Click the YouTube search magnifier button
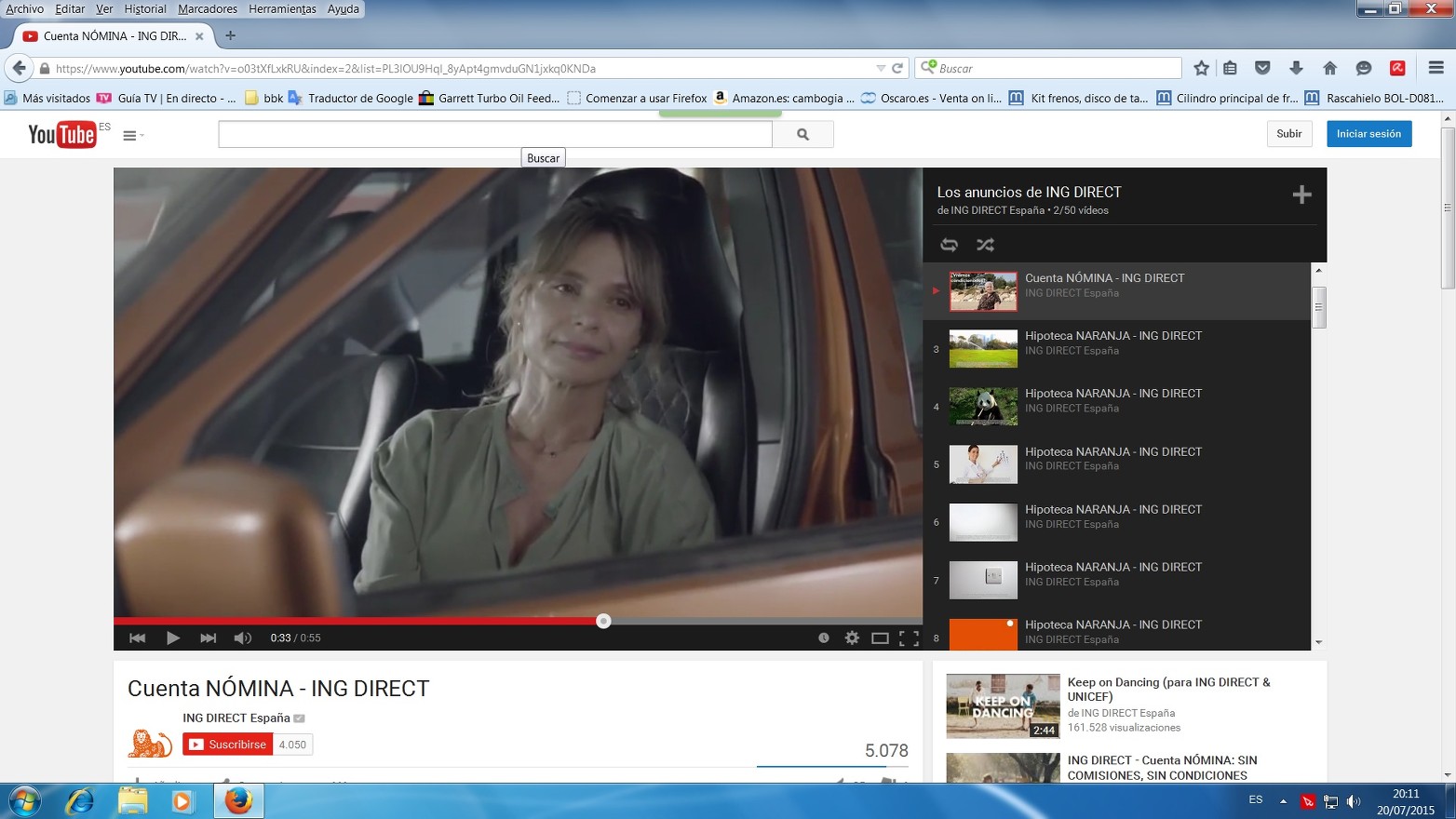The width and height of the screenshot is (1456, 819). pyautogui.click(x=802, y=134)
